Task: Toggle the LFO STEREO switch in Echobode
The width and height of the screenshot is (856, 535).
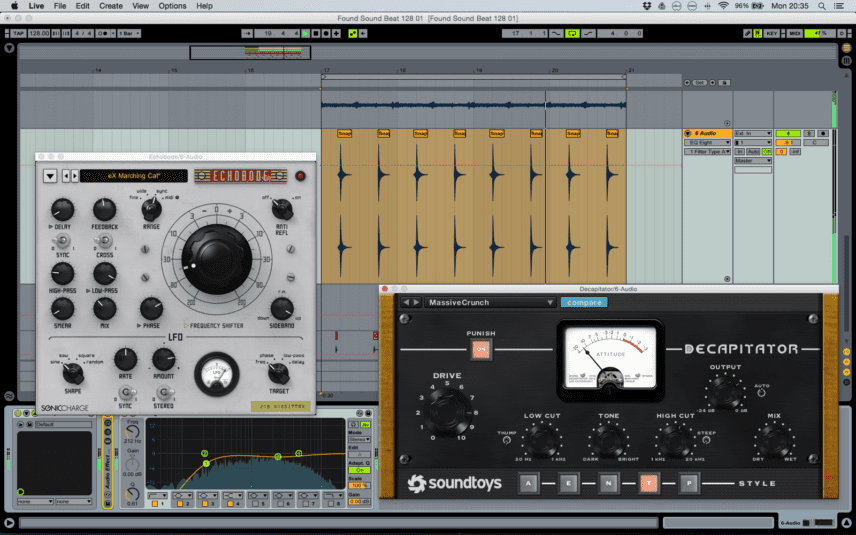Action: point(164,393)
